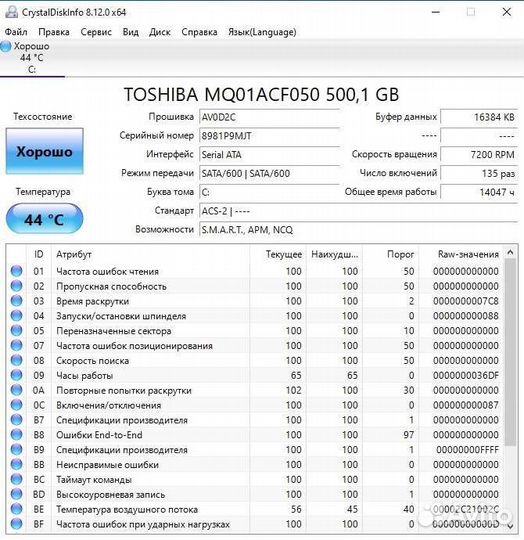Click the Режим передачи field SATA/600

[269, 173]
